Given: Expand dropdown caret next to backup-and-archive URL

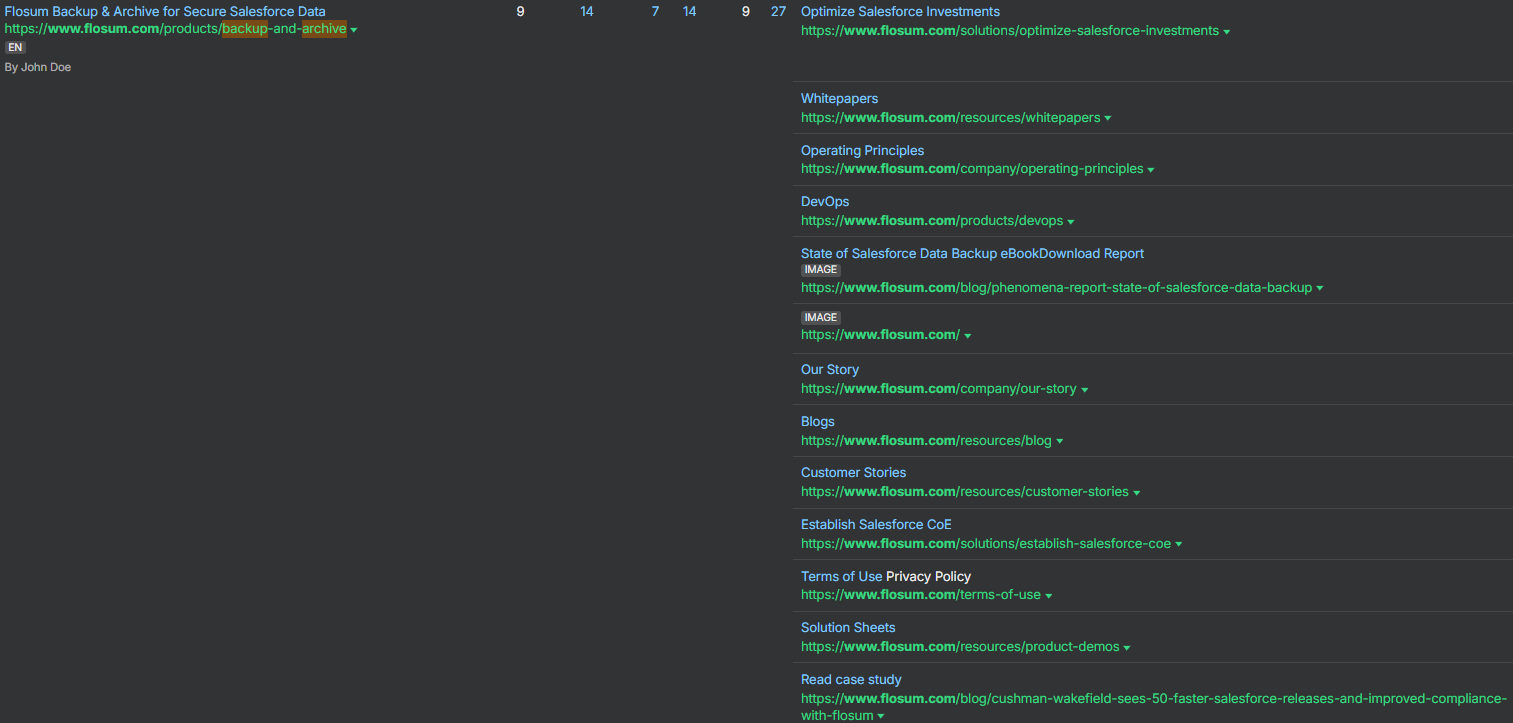Looking at the screenshot, I should [354, 30].
